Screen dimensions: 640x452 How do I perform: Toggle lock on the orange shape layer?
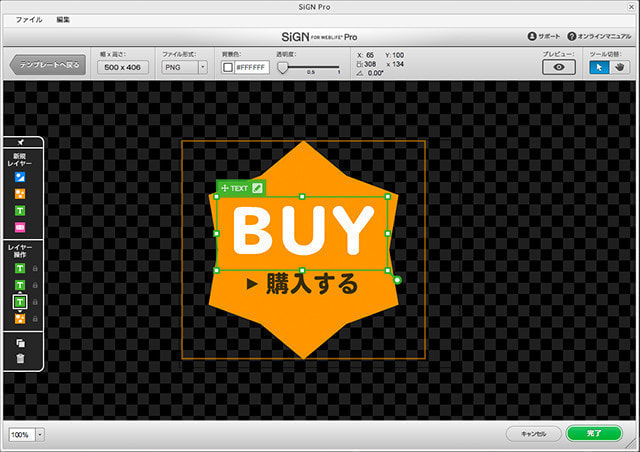[x=35, y=319]
